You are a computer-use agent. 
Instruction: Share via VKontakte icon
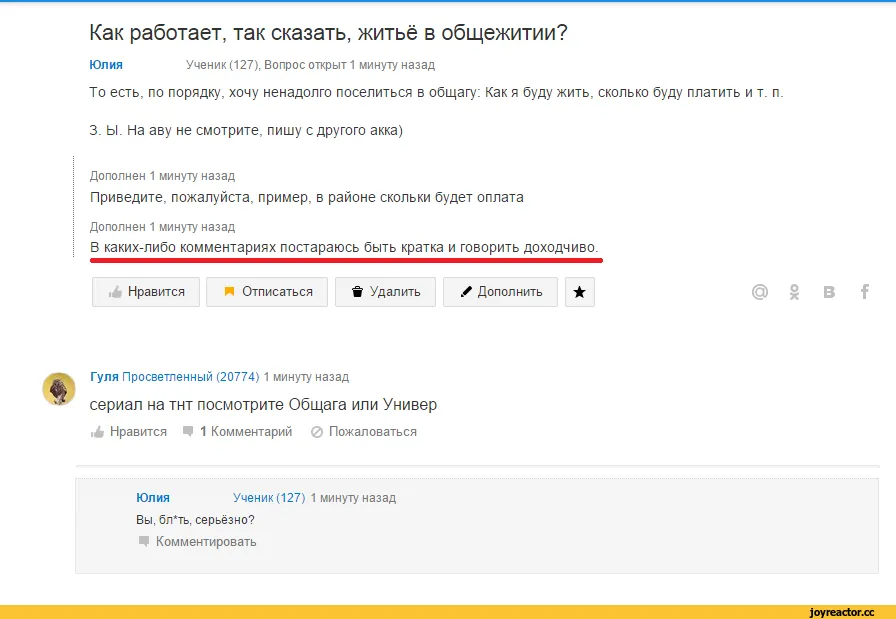tap(829, 292)
